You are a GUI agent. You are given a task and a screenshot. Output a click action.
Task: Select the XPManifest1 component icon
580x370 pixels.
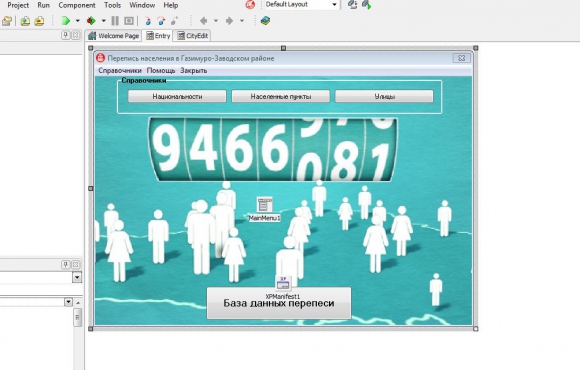(283, 283)
